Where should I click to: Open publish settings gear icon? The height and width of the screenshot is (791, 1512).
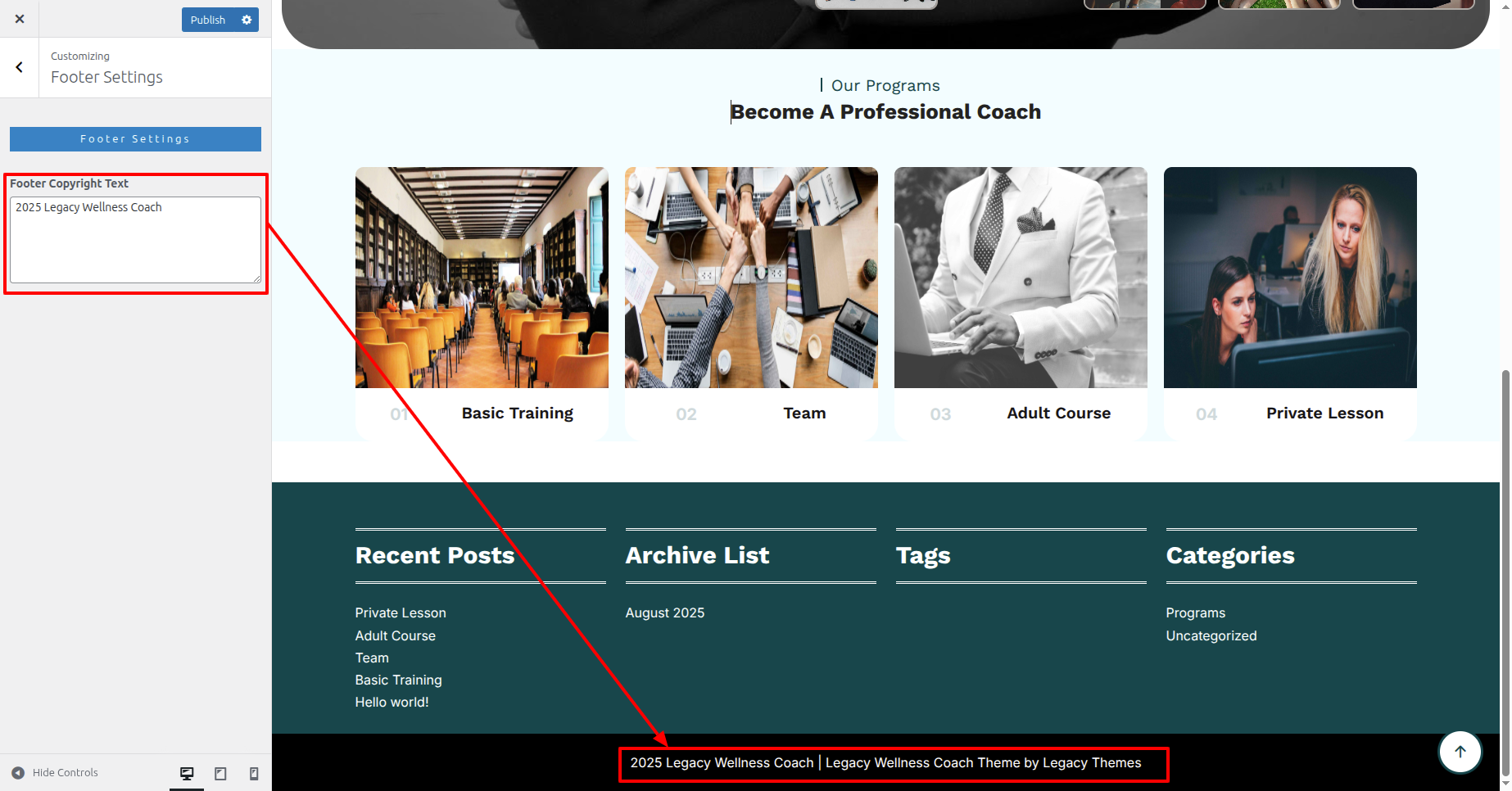[x=247, y=20]
